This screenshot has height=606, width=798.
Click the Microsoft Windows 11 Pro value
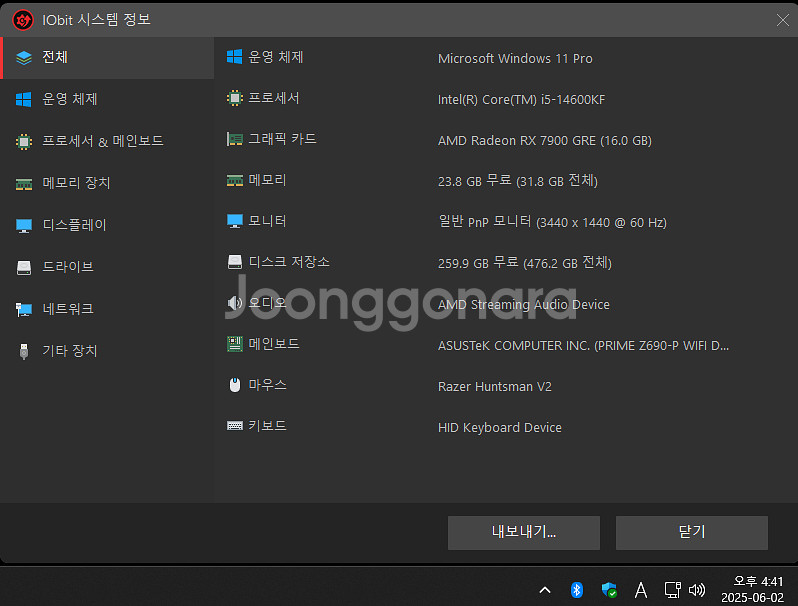(x=515, y=59)
